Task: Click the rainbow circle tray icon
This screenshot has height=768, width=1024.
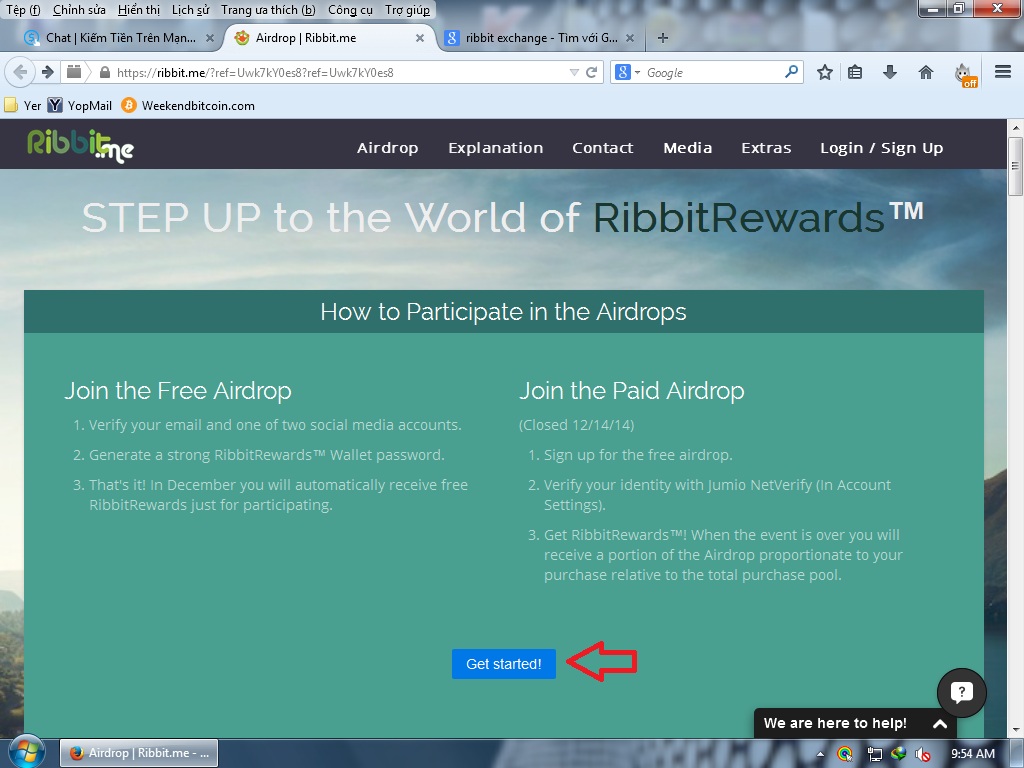Action: tap(844, 754)
